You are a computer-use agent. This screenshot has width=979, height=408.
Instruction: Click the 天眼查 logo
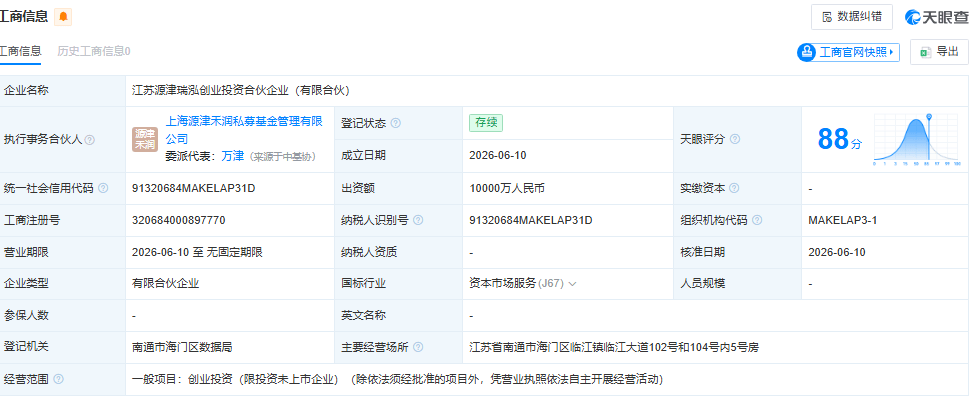[937, 17]
